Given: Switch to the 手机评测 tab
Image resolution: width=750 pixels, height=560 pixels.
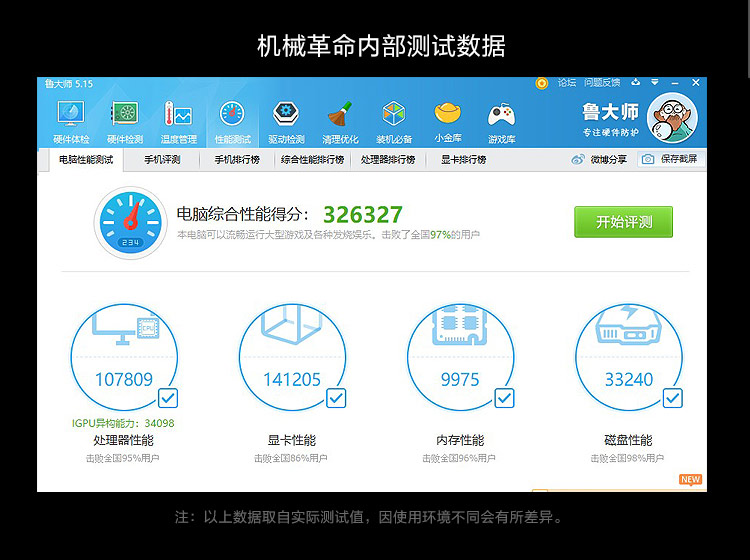Looking at the screenshot, I should click(x=162, y=160).
